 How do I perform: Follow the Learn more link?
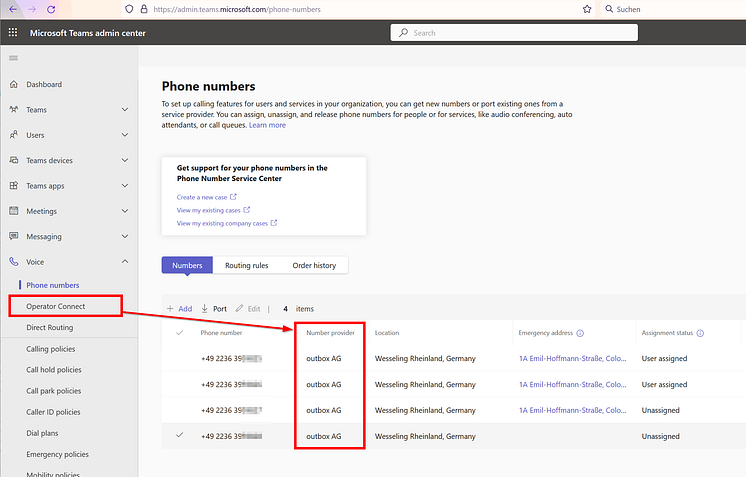[267, 125]
